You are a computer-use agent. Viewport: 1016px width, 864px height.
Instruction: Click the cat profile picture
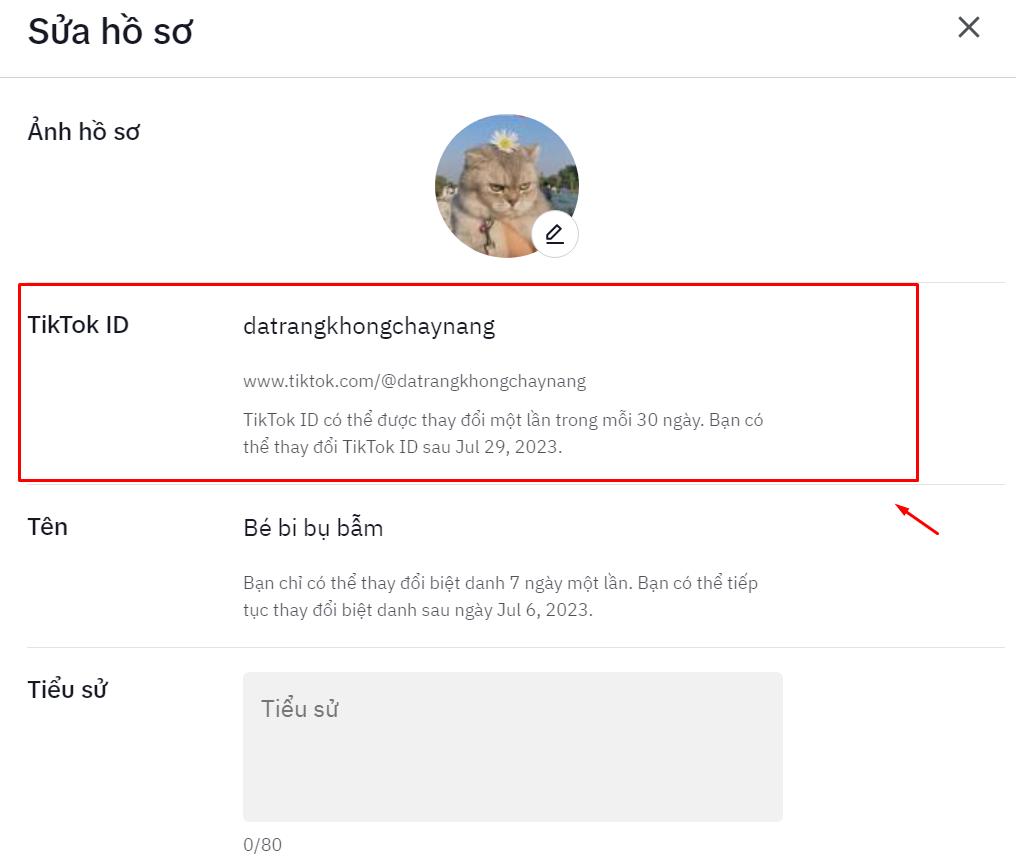click(x=507, y=186)
